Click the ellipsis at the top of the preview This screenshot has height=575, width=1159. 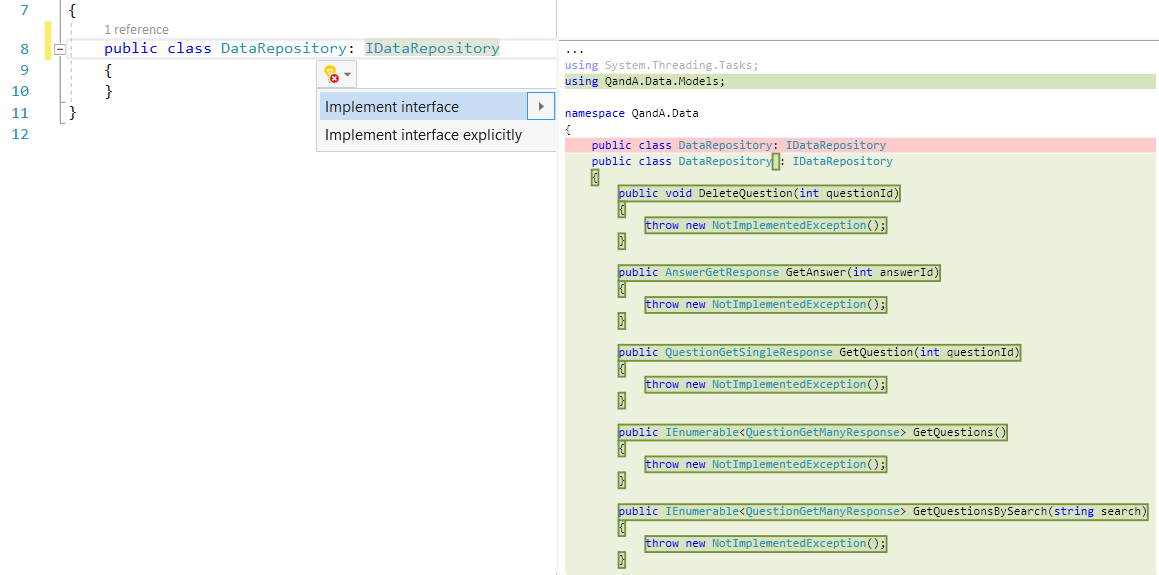pos(574,50)
